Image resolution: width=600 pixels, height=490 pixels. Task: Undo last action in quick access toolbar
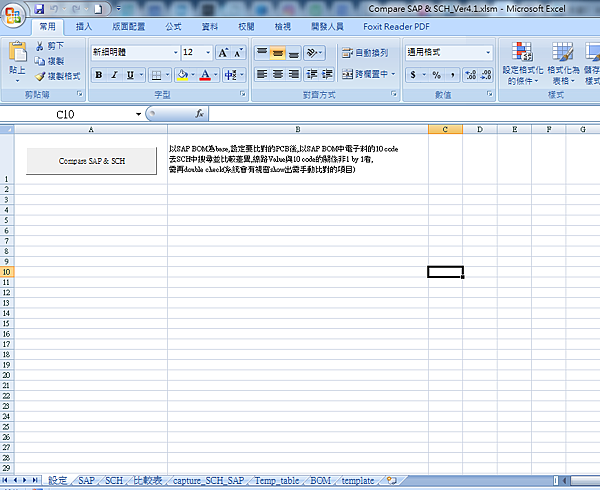pos(54,8)
